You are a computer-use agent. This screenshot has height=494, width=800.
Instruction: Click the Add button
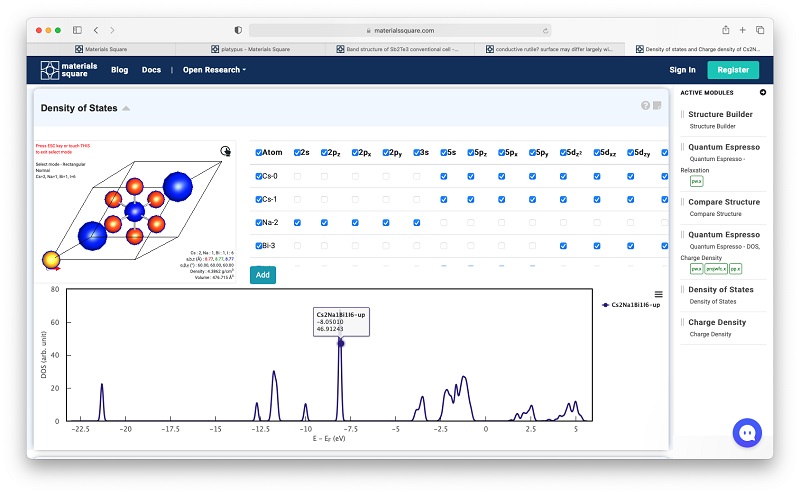coord(262,274)
